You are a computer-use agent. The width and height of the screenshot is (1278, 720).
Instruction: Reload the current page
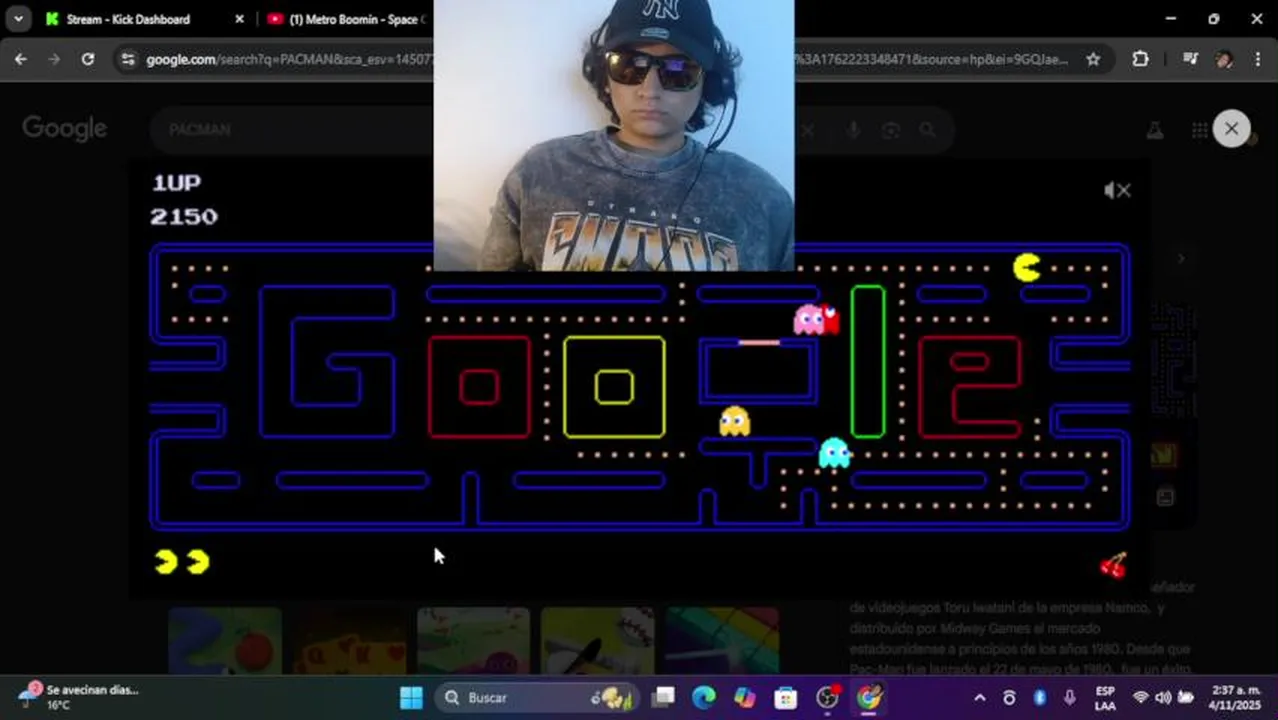(88, 59)
